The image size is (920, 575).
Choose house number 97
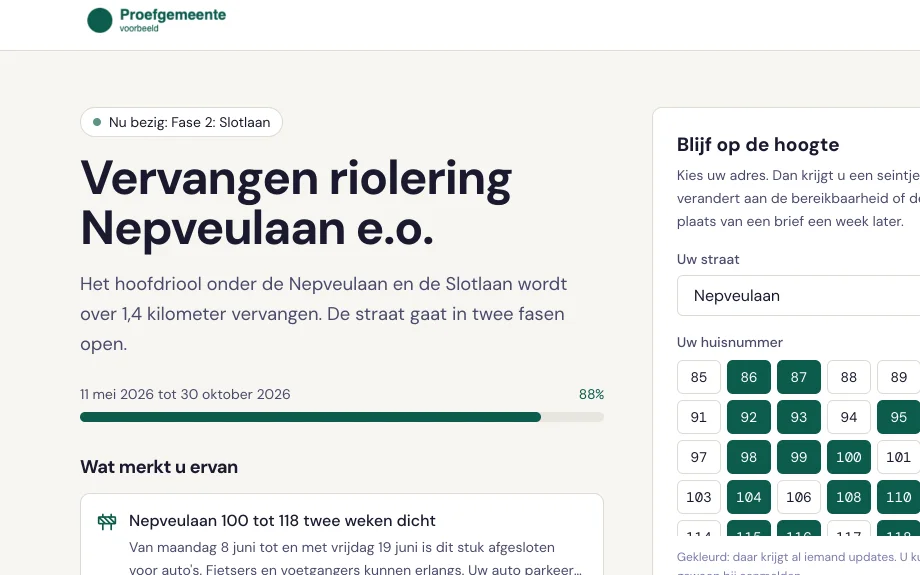pyautogui.click(x=699, y=457)
